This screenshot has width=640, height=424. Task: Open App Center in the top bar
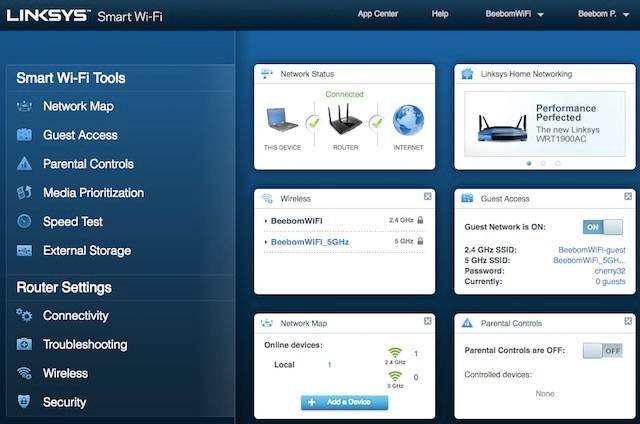(379, 15)
